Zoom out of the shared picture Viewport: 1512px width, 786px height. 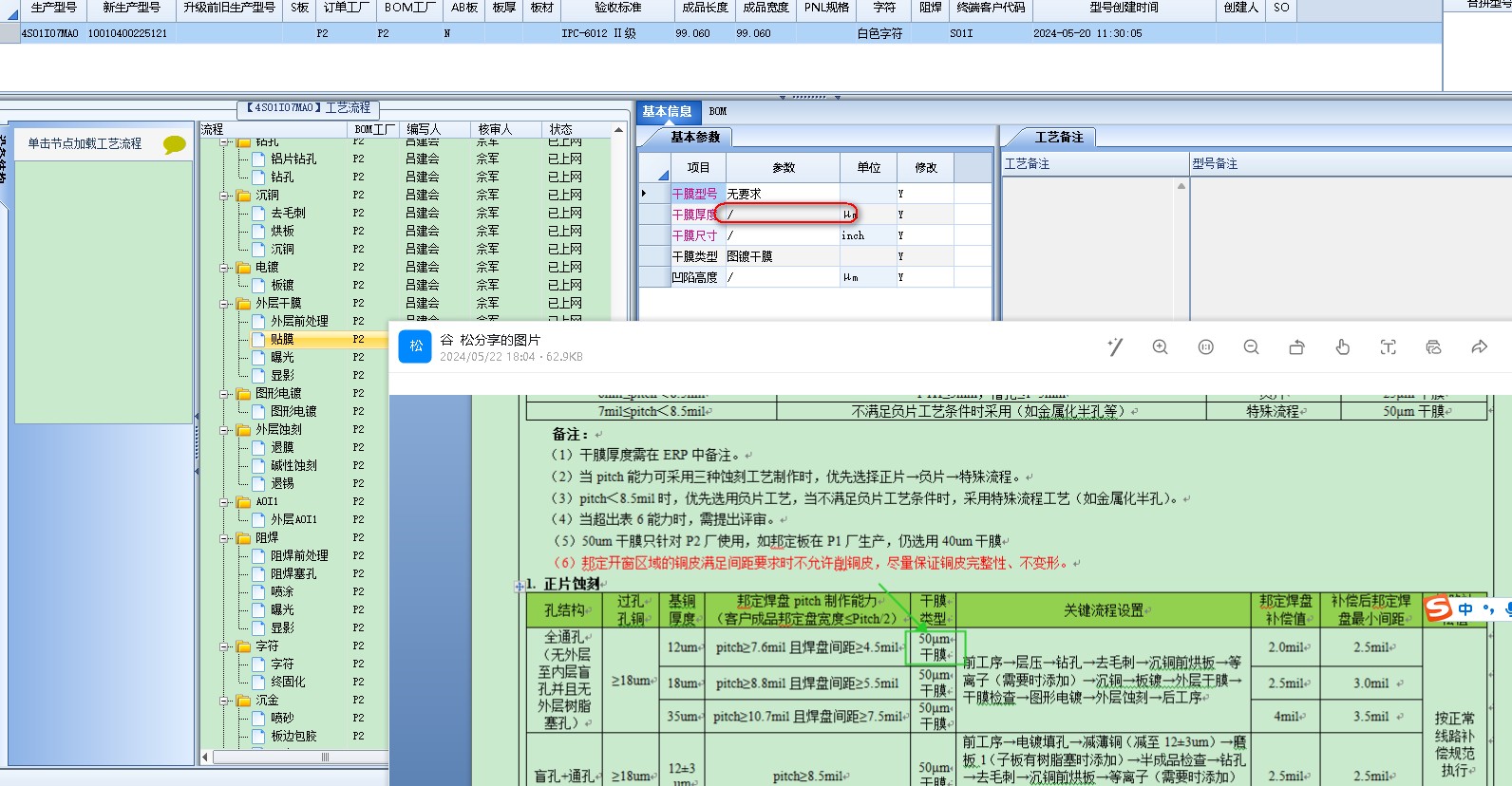tap(1251, 347)
